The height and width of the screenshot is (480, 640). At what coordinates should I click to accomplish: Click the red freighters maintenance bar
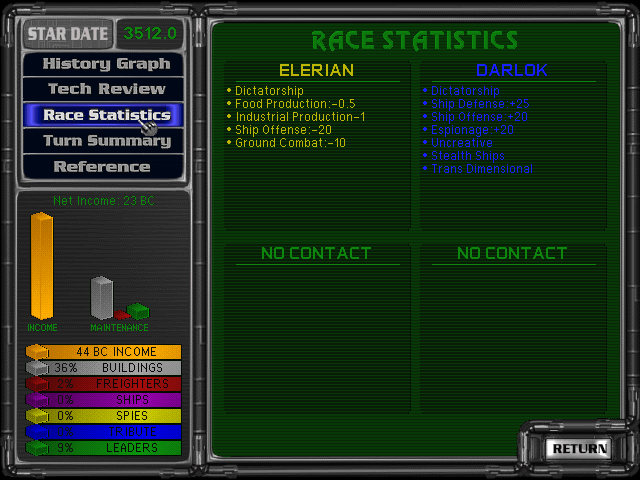point(122,315)
